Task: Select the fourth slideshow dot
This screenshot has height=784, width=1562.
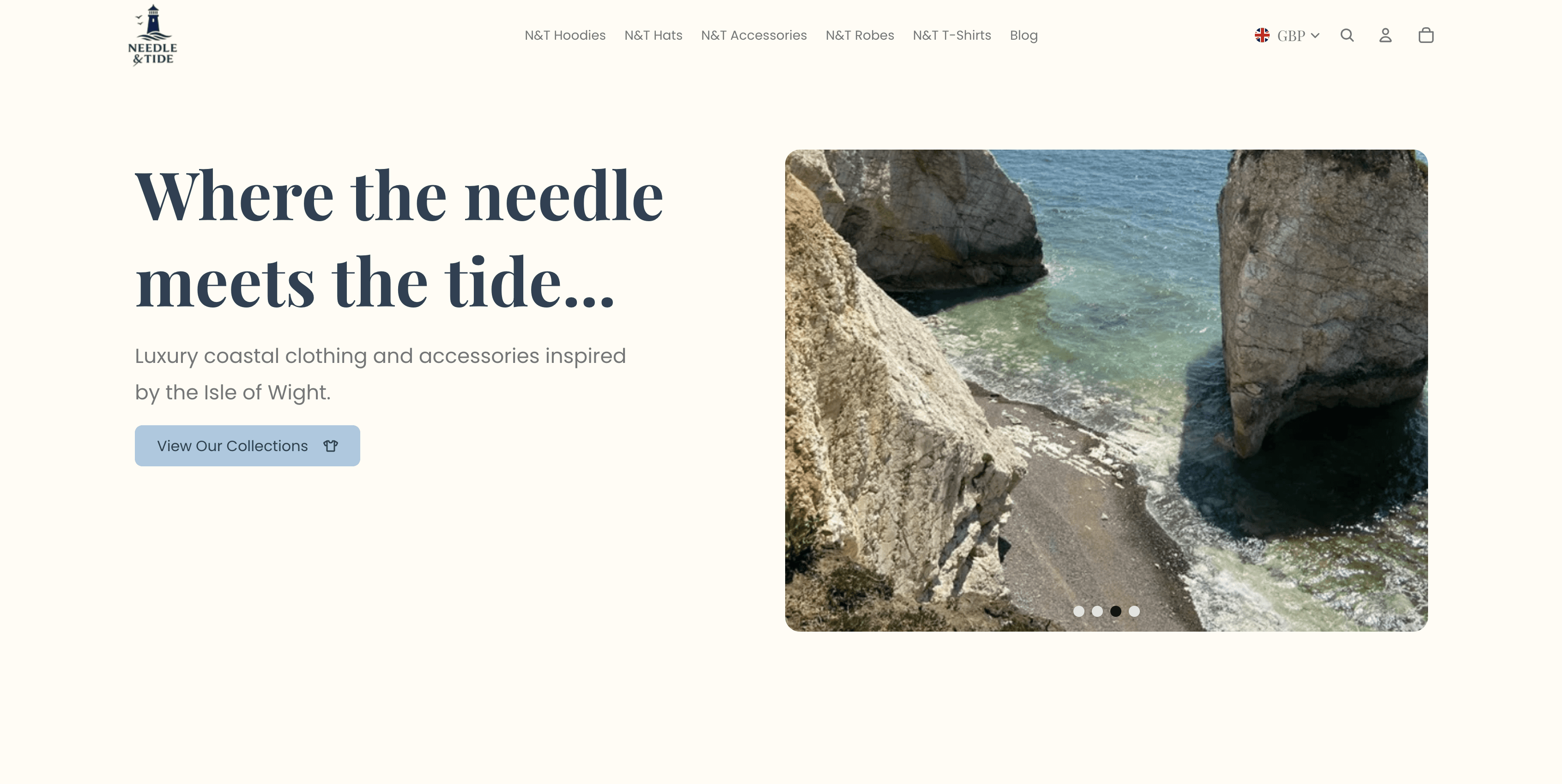Action: pyautogui.click(x=1134, y=611)
